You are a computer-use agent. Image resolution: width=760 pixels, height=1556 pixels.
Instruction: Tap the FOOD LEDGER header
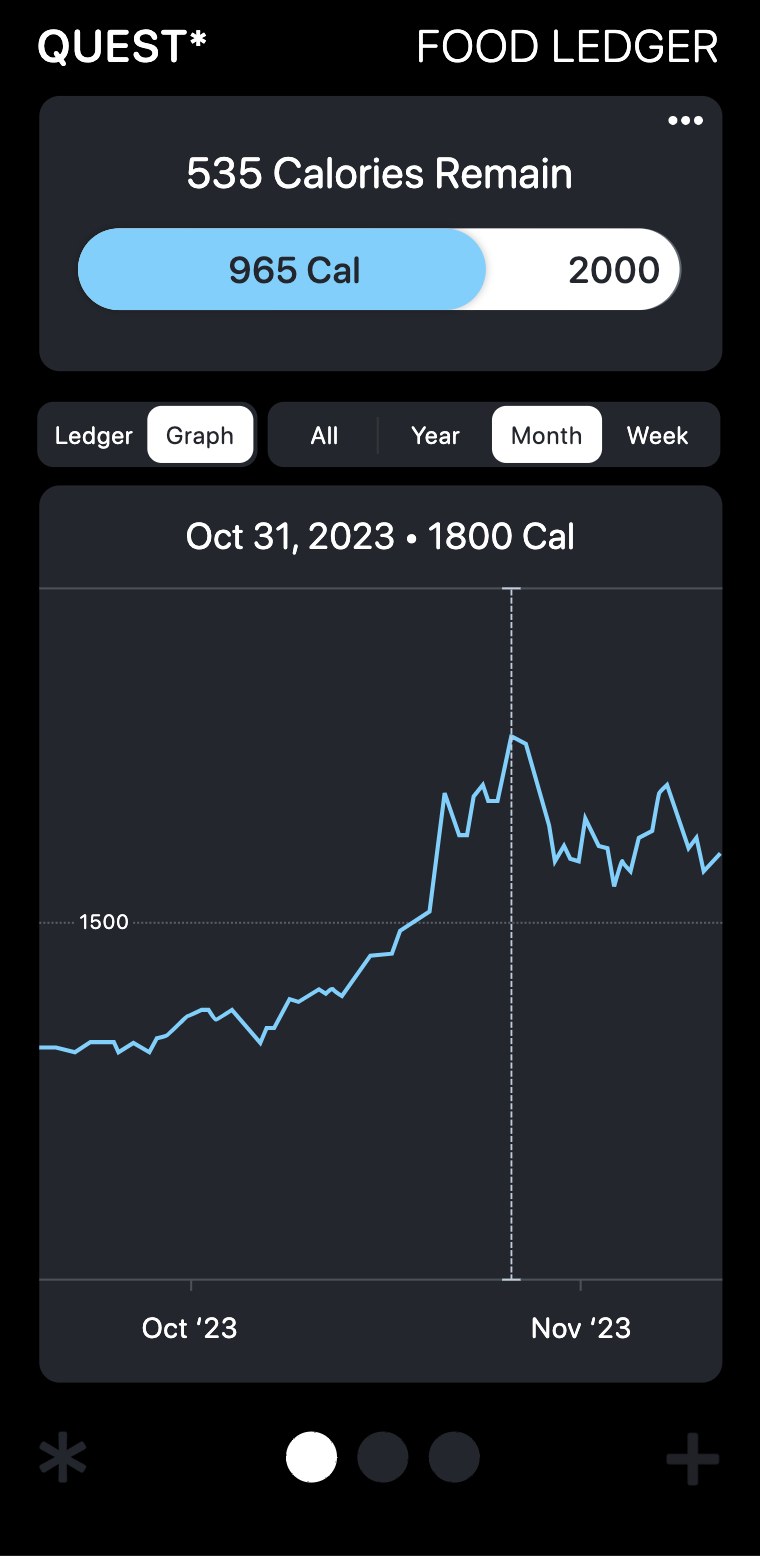[x=567, y=47]
